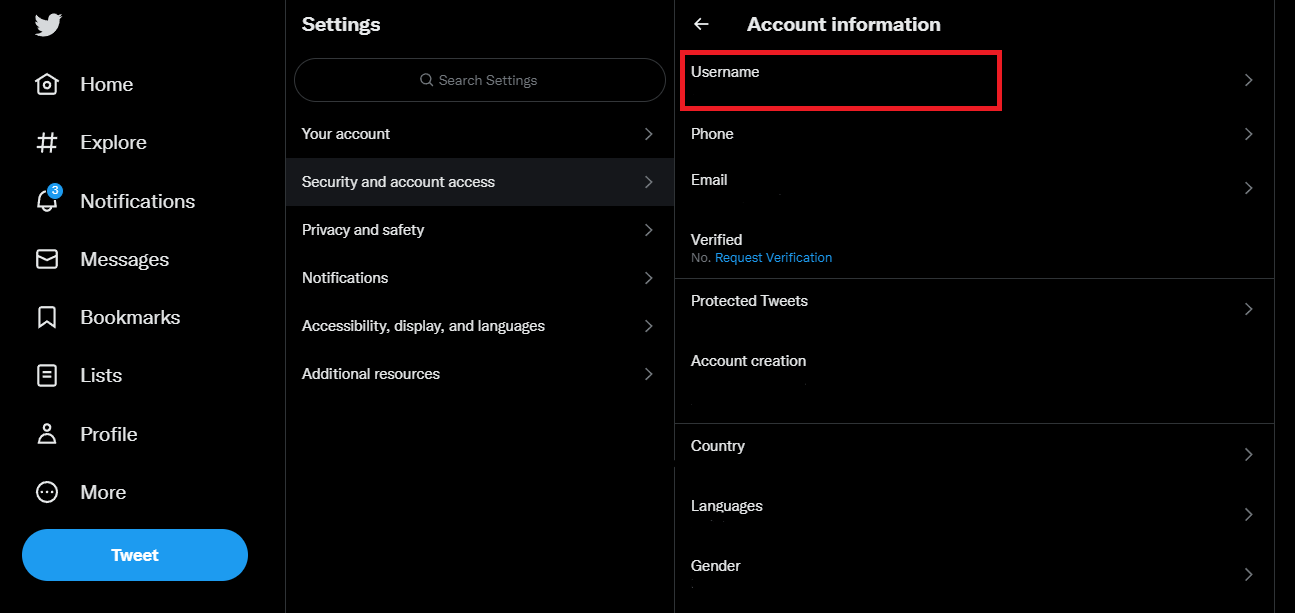Open Accessibility, display, and languages item
Image resolution: width=1295 pixels, height=613 pixels.
480,326
